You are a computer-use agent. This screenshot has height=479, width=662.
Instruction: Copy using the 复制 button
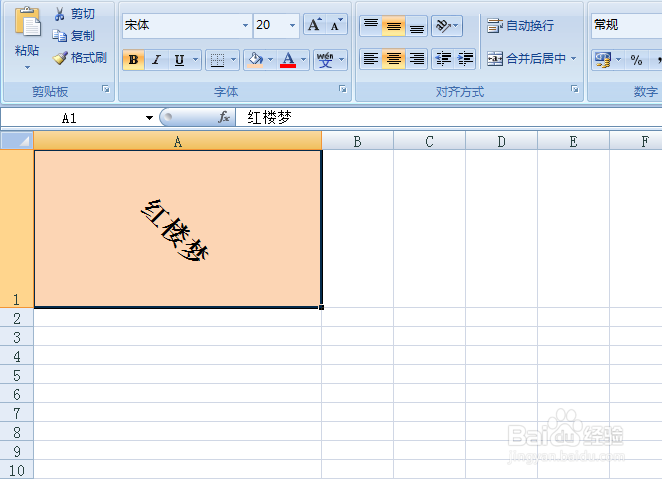coord(73,36)
